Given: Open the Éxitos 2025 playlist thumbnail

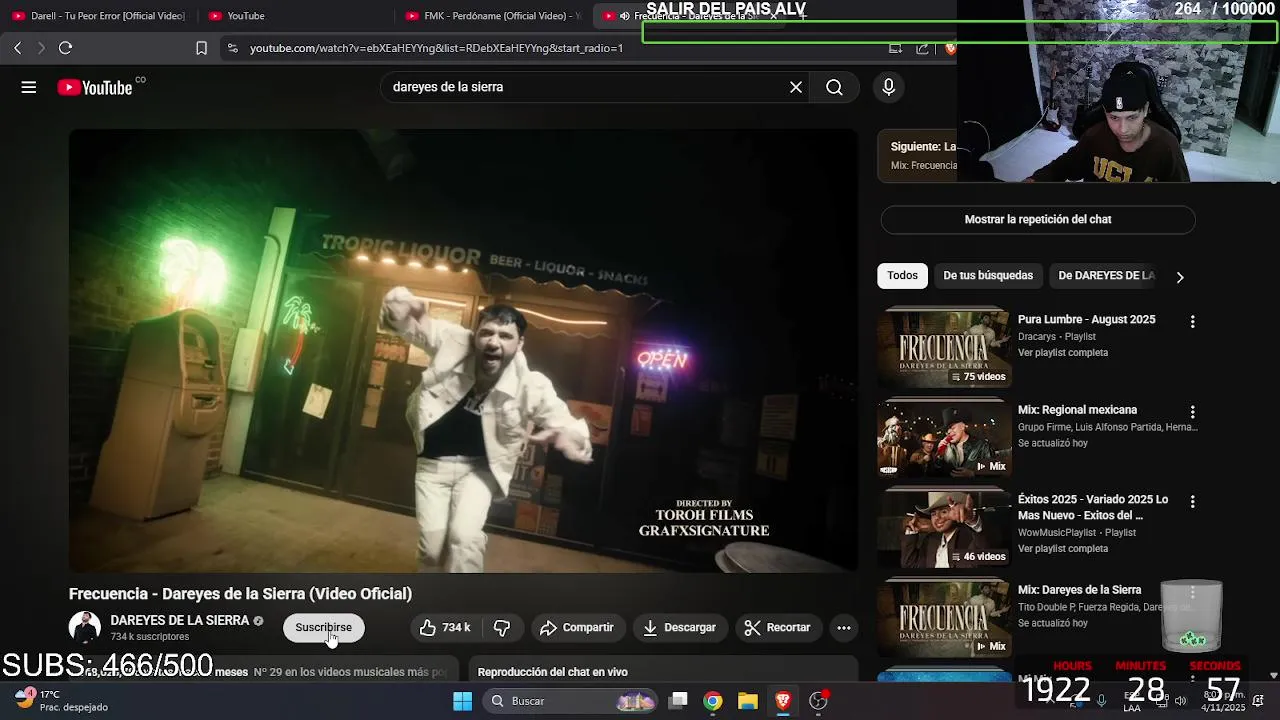Looking at the screenshot, I should point(944,529).
